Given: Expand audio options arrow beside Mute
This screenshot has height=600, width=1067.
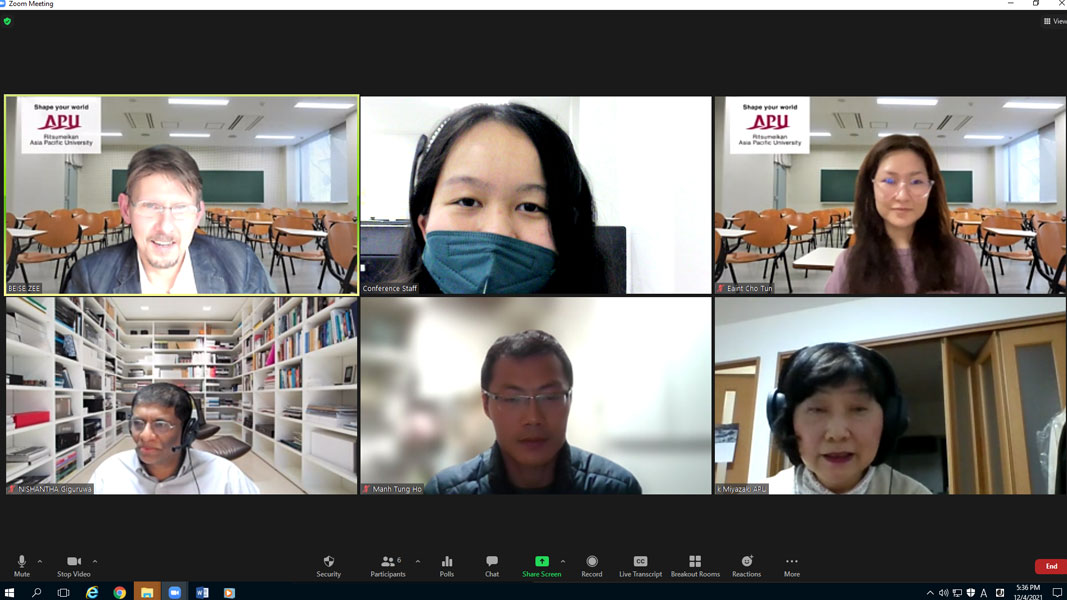Looking at the screenshot, I should [x=40, y=561].
